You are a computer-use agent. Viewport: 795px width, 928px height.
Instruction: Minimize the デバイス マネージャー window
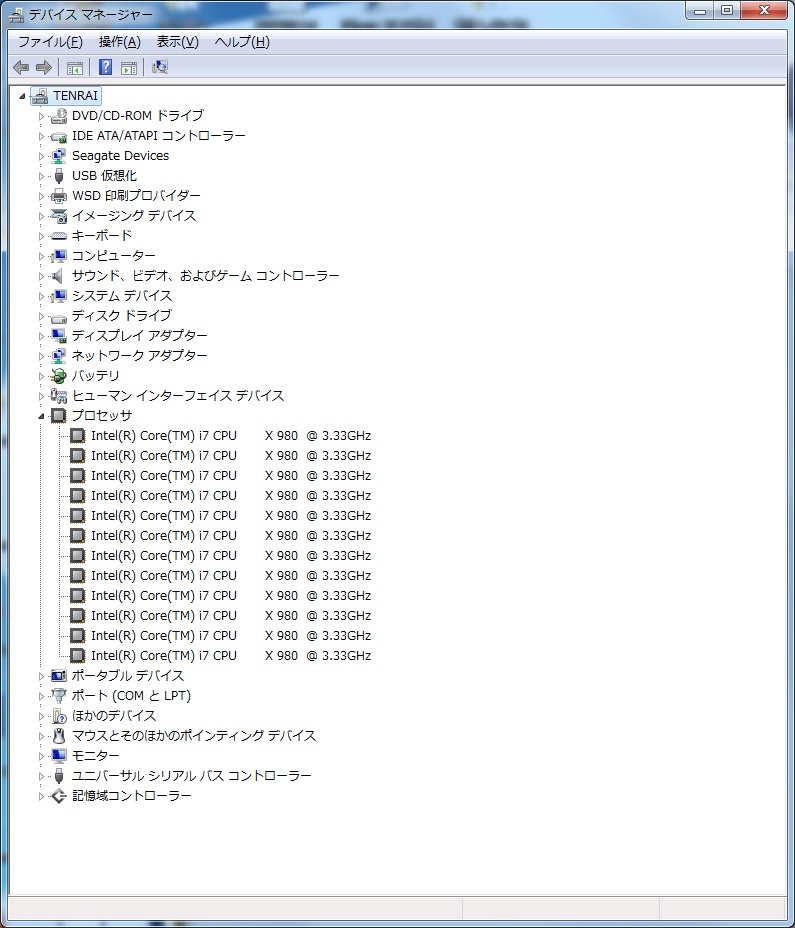click(700, 11)
